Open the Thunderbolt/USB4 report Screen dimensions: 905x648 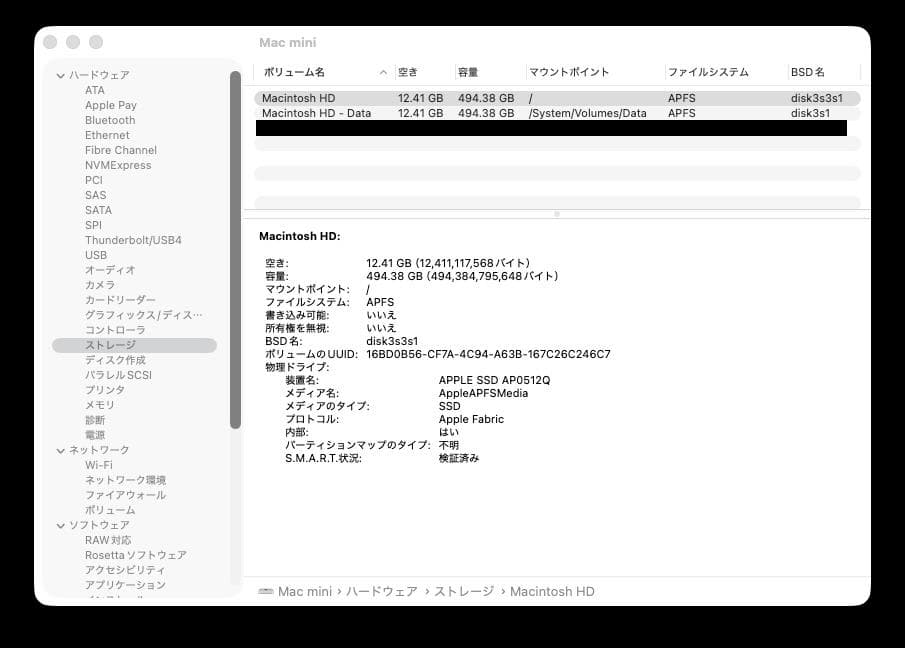click(132, 240)
